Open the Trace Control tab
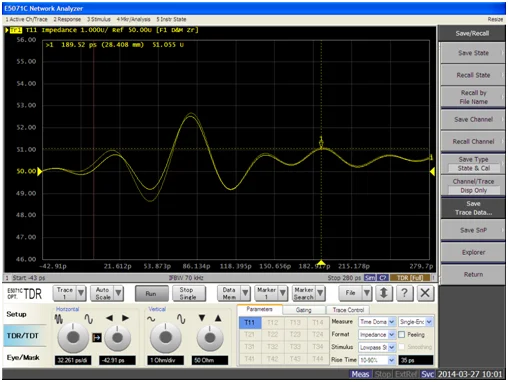508x382 pixels. [348, 310]
